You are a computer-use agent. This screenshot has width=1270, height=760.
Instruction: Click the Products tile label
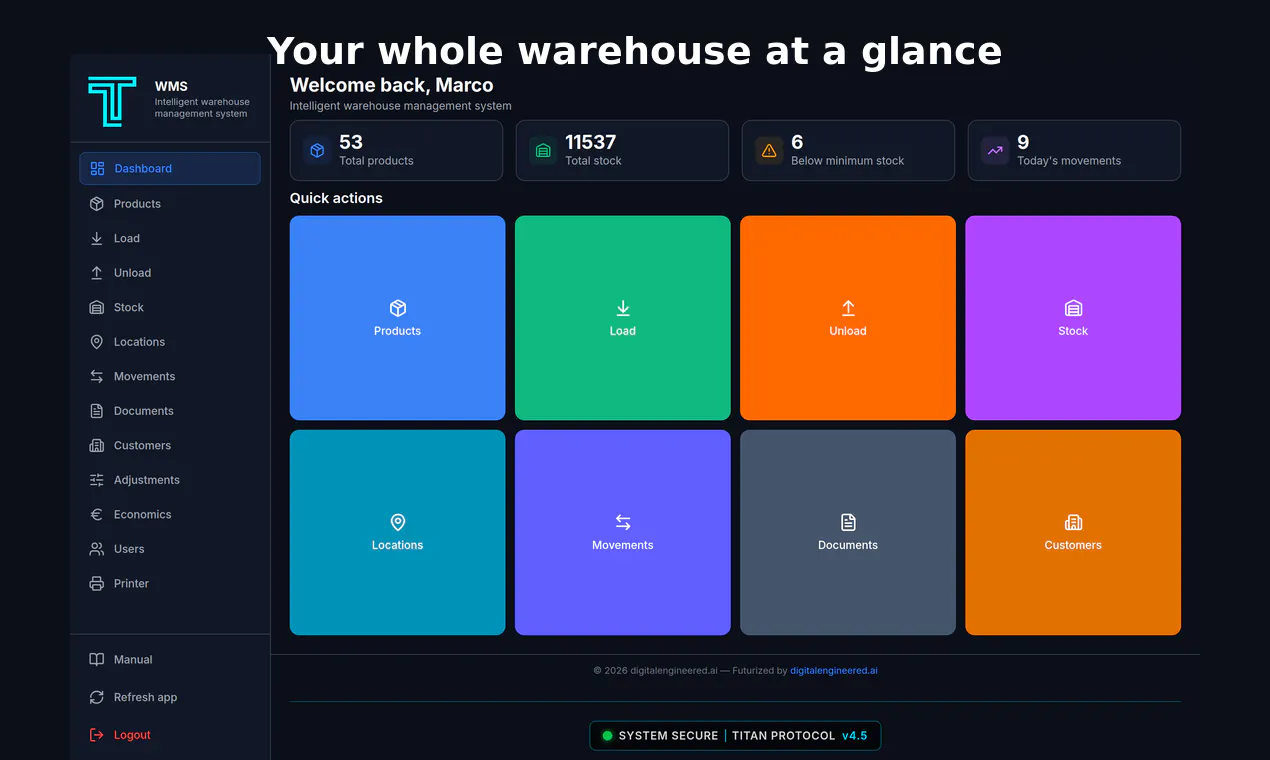(398, 331)
